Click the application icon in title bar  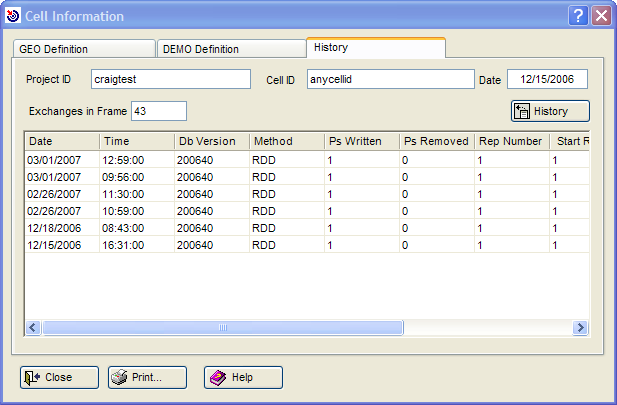[x=12, y=15]
